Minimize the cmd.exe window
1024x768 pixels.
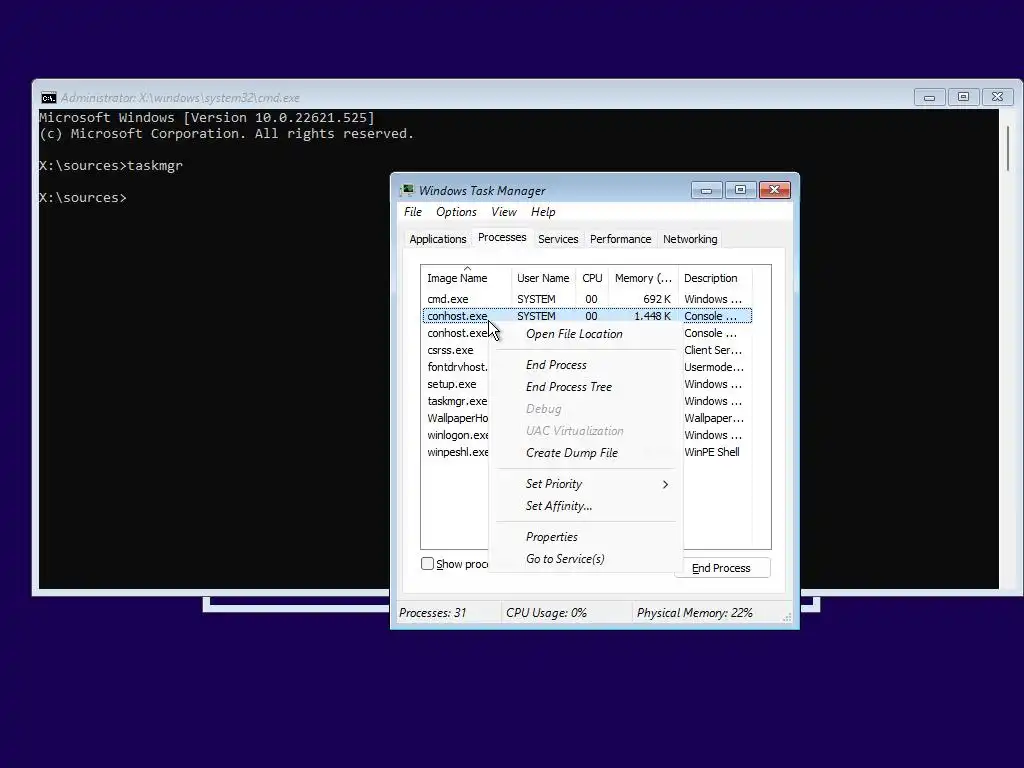[929, 97]
